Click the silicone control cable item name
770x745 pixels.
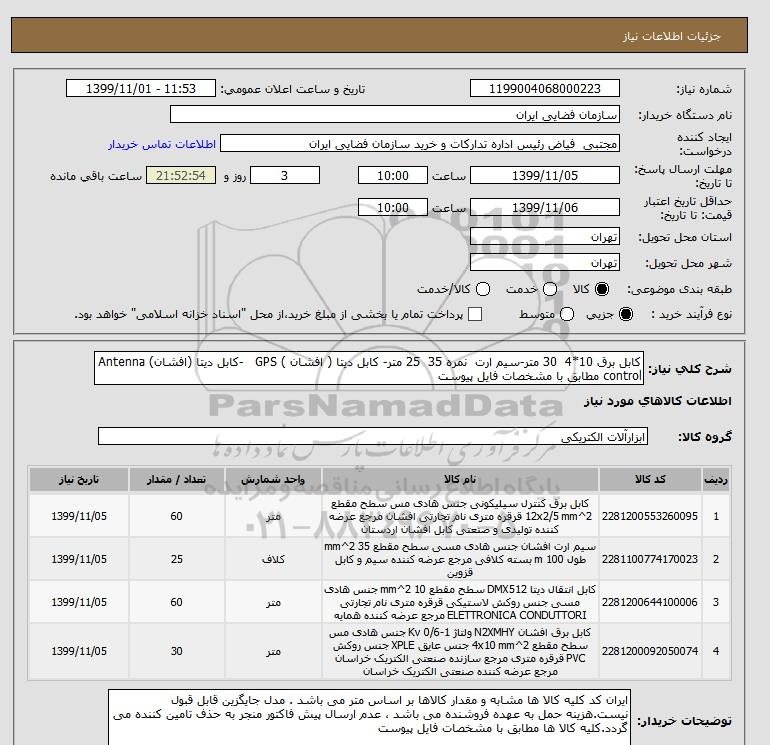(x=460, y=516)
